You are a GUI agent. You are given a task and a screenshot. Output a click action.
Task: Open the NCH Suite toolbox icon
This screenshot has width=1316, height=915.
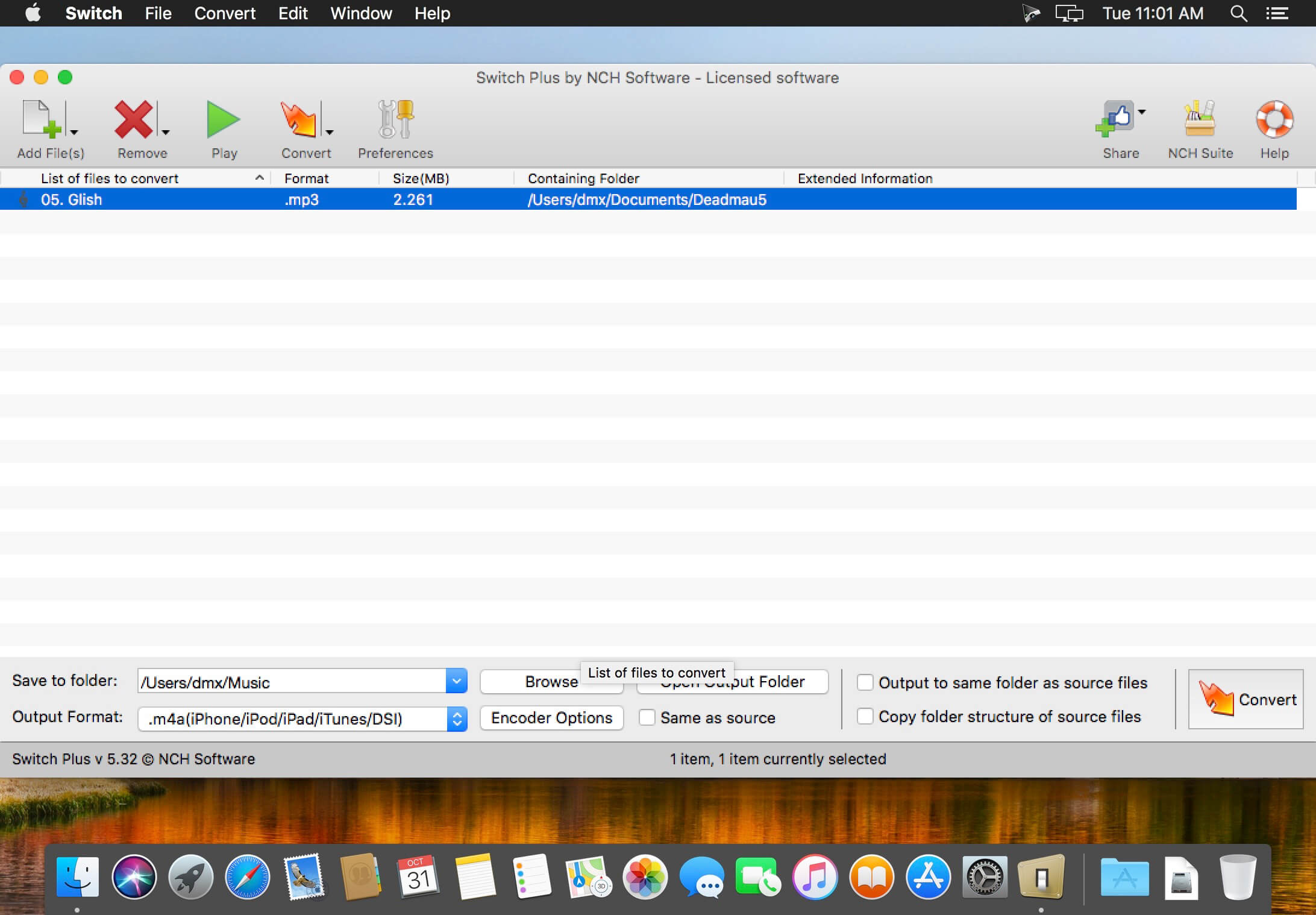pyautogui.click(x=1200, y=119)
